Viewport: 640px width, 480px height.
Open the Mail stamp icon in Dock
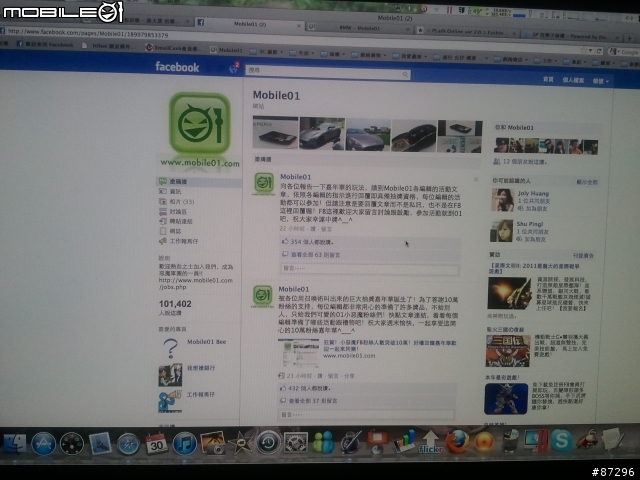click(100, 444)
